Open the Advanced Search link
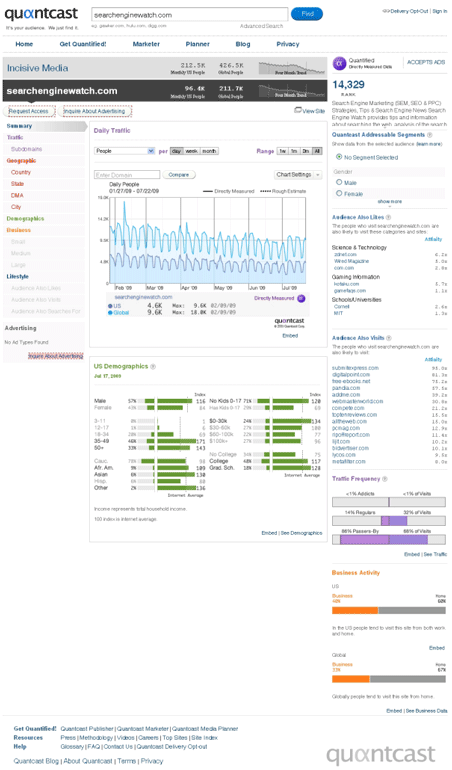Image resolution: width=452 pixels, height=770 pixels. pos(261,26)
